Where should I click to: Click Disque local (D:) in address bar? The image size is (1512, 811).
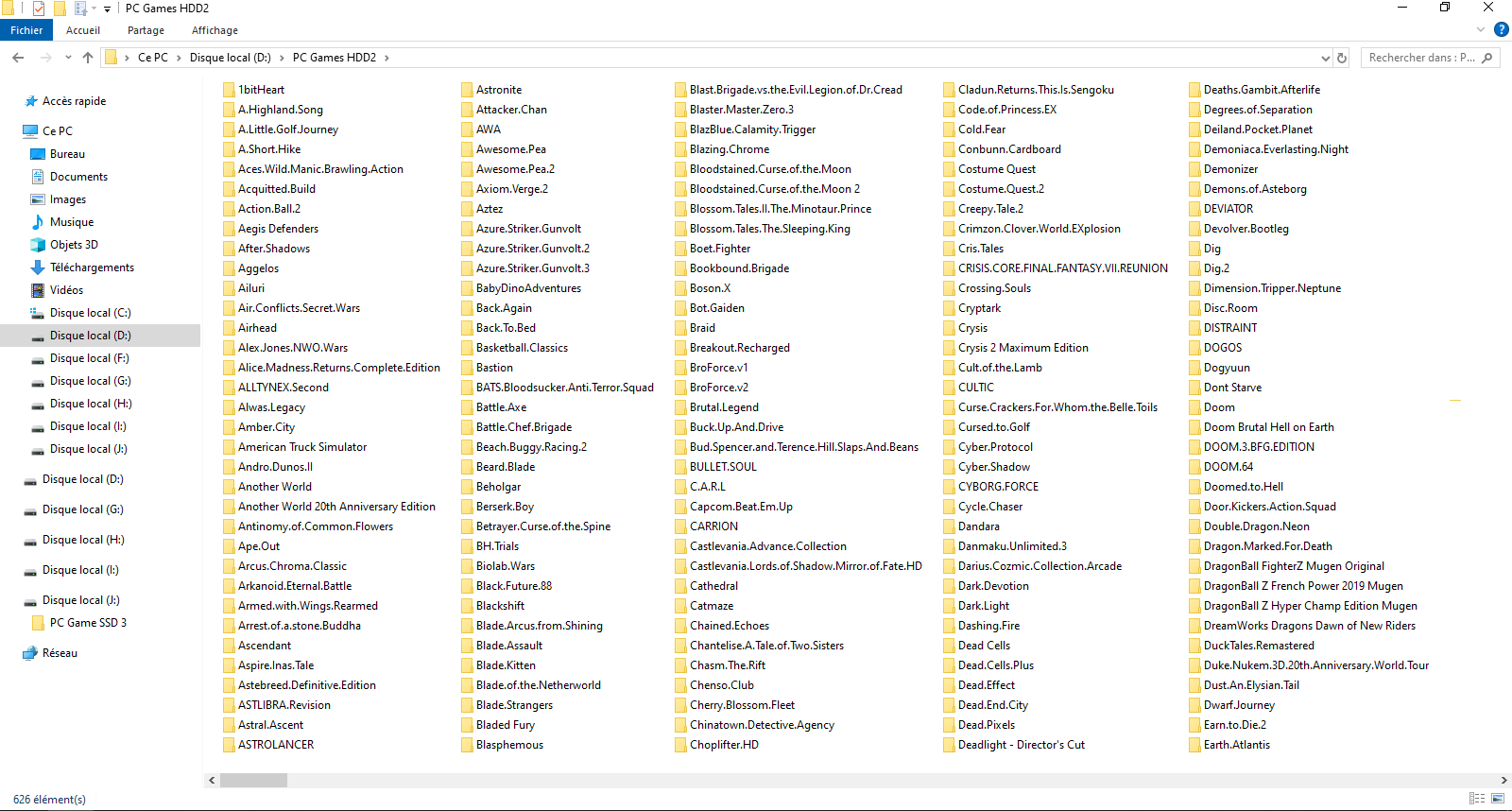[231, 58]
